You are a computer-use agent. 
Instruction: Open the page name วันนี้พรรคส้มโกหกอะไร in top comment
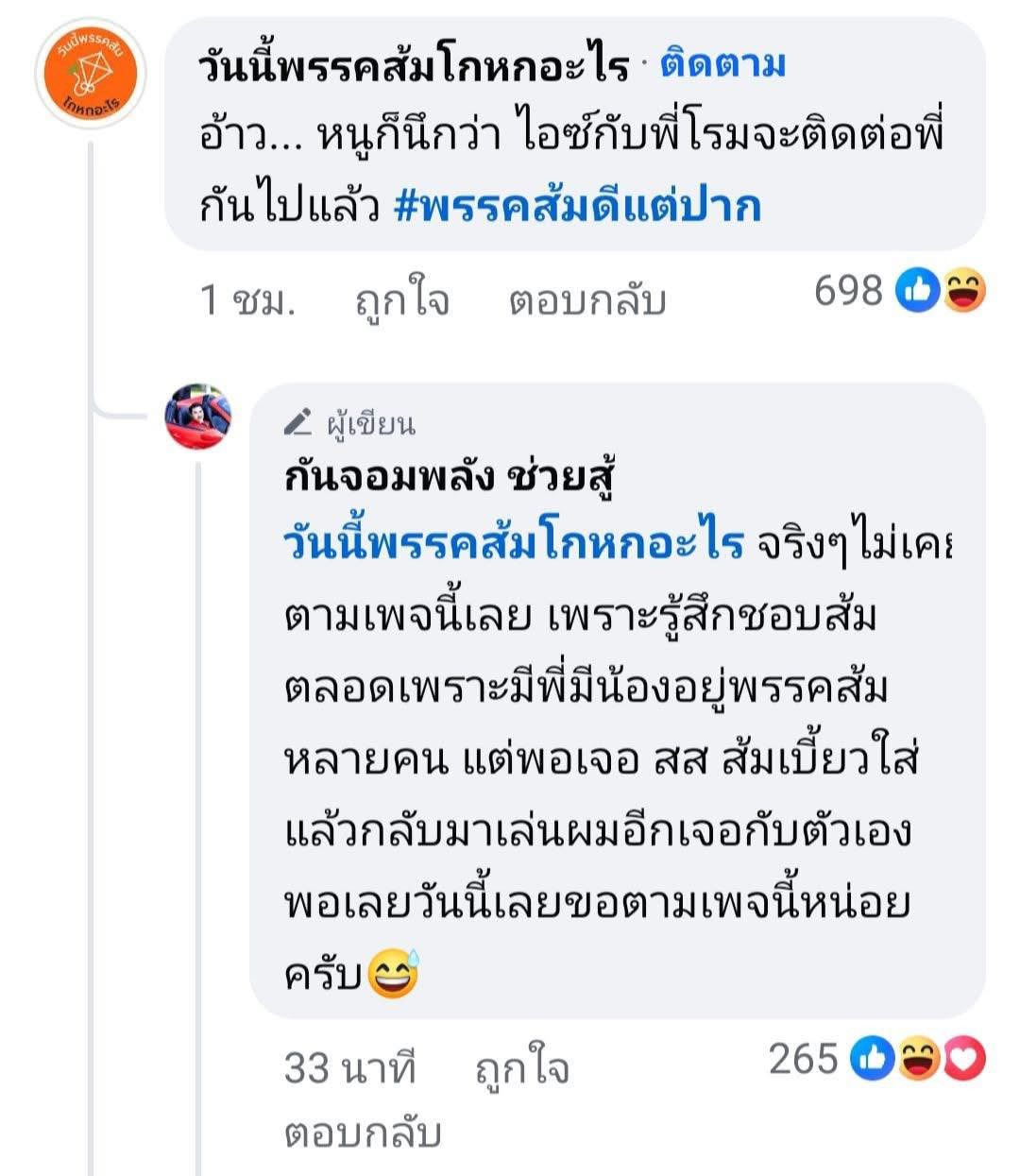[414, 67]
